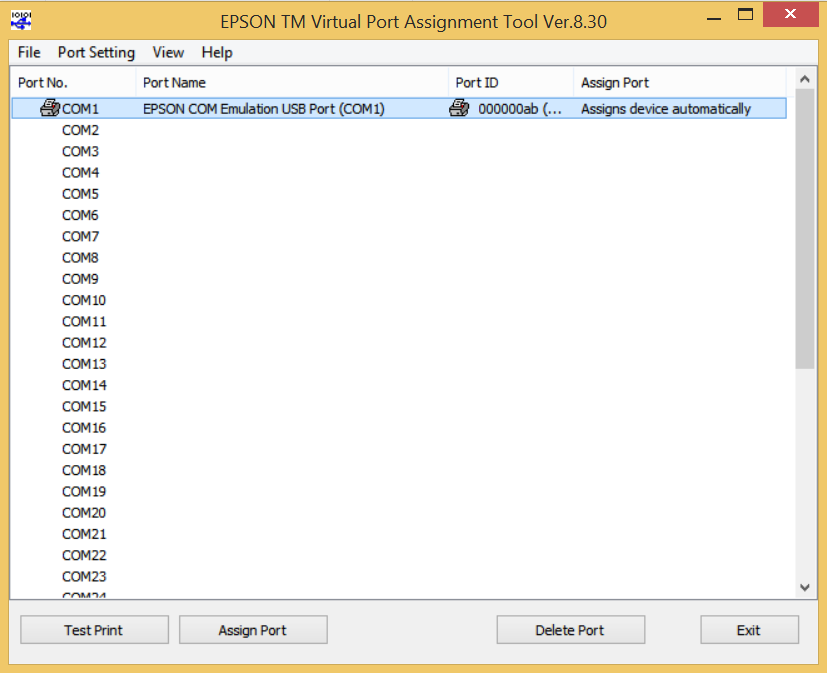The width and height of the screenshot is (827, 673).
Task: Open the Port Setting menu
Action: click(97, 52)
